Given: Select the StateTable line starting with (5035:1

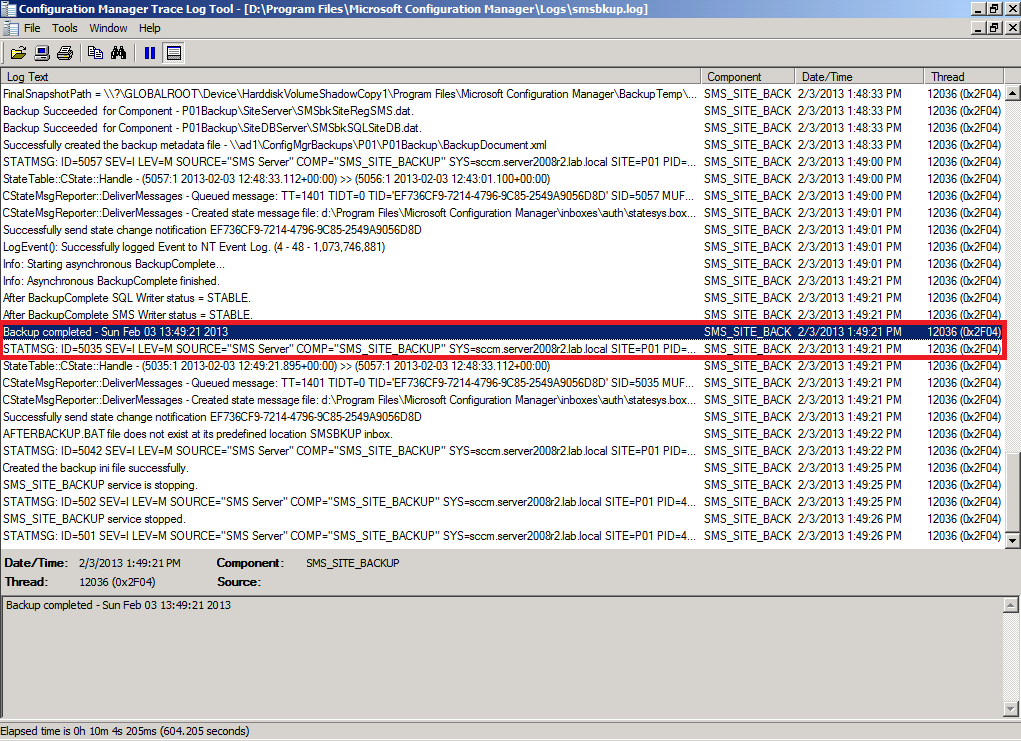Looking at the screenshot, I should (502, 366).
